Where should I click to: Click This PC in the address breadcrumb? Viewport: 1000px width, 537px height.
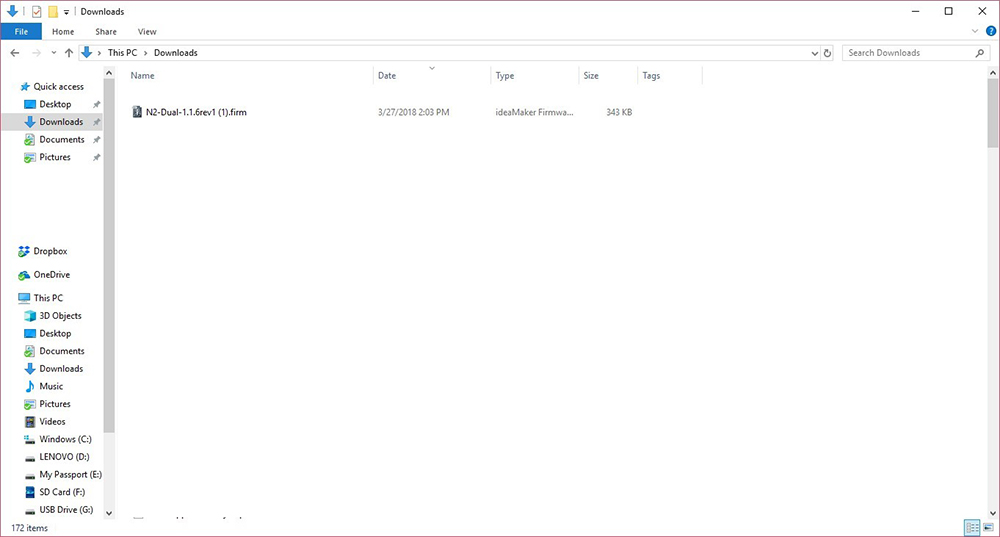pos(121,53)
